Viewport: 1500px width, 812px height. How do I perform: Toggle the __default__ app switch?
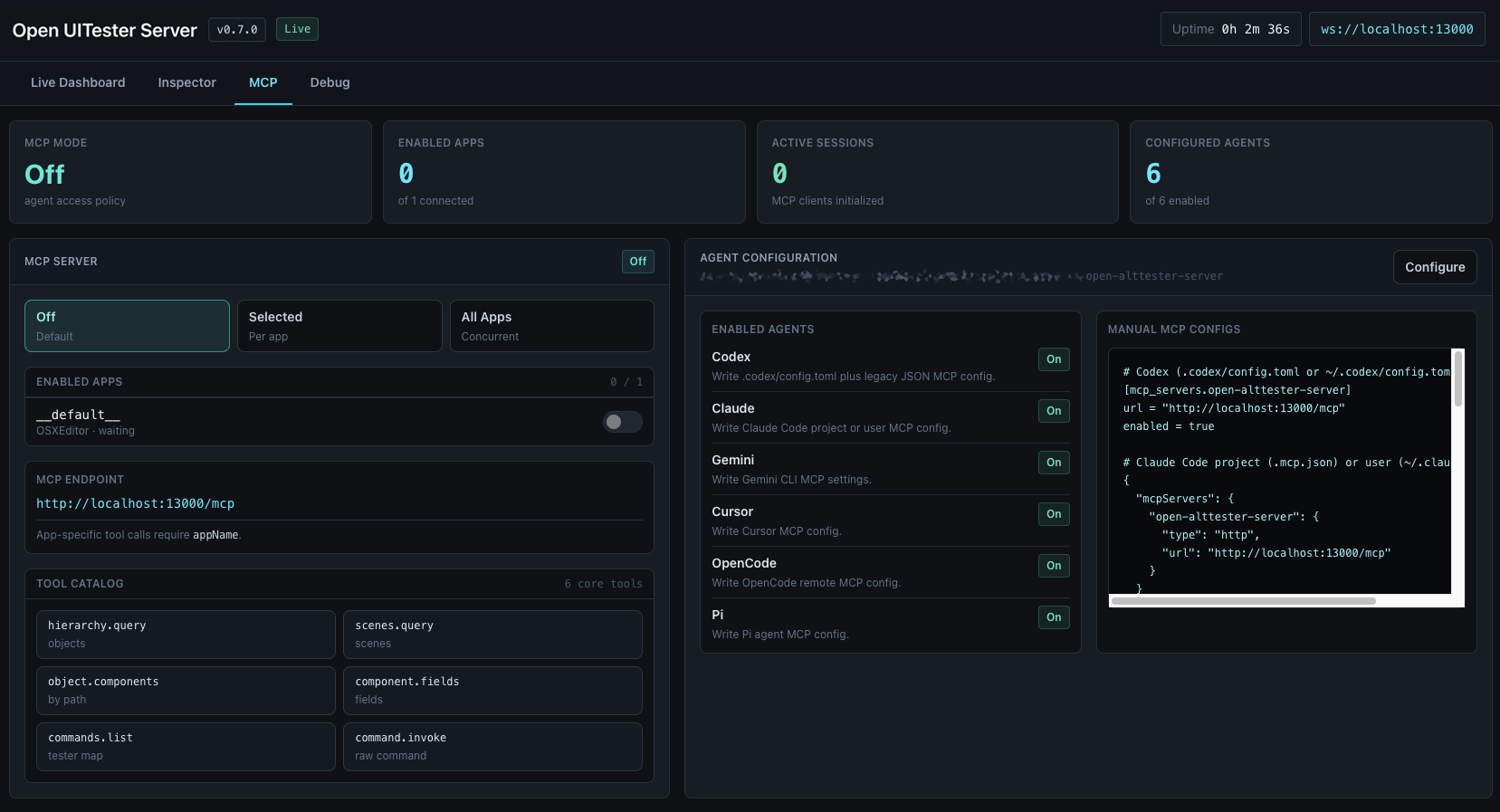pyautogui.click(x=623, y=422)
